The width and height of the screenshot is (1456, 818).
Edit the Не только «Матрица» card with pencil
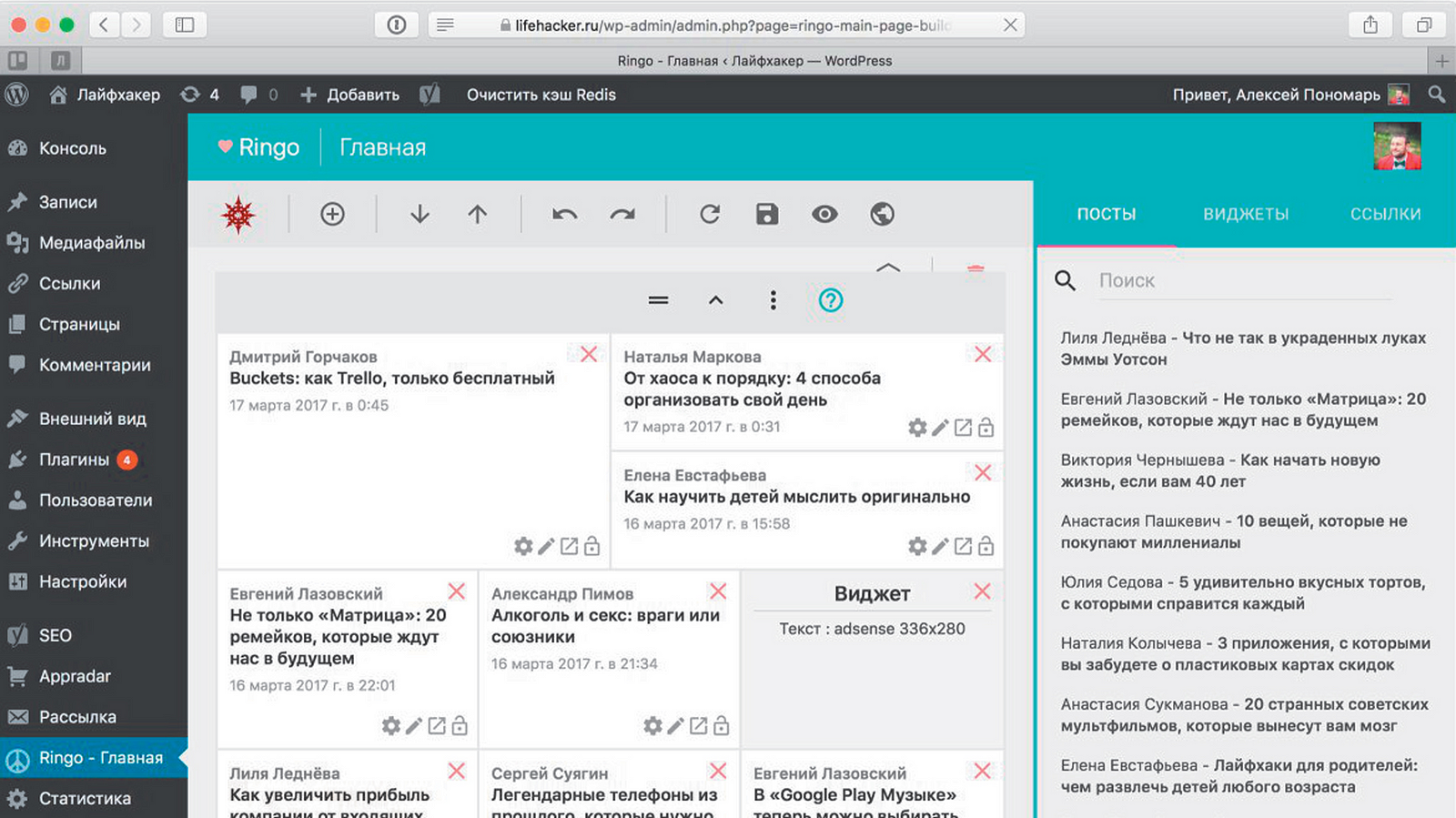[x=414, y=726]
